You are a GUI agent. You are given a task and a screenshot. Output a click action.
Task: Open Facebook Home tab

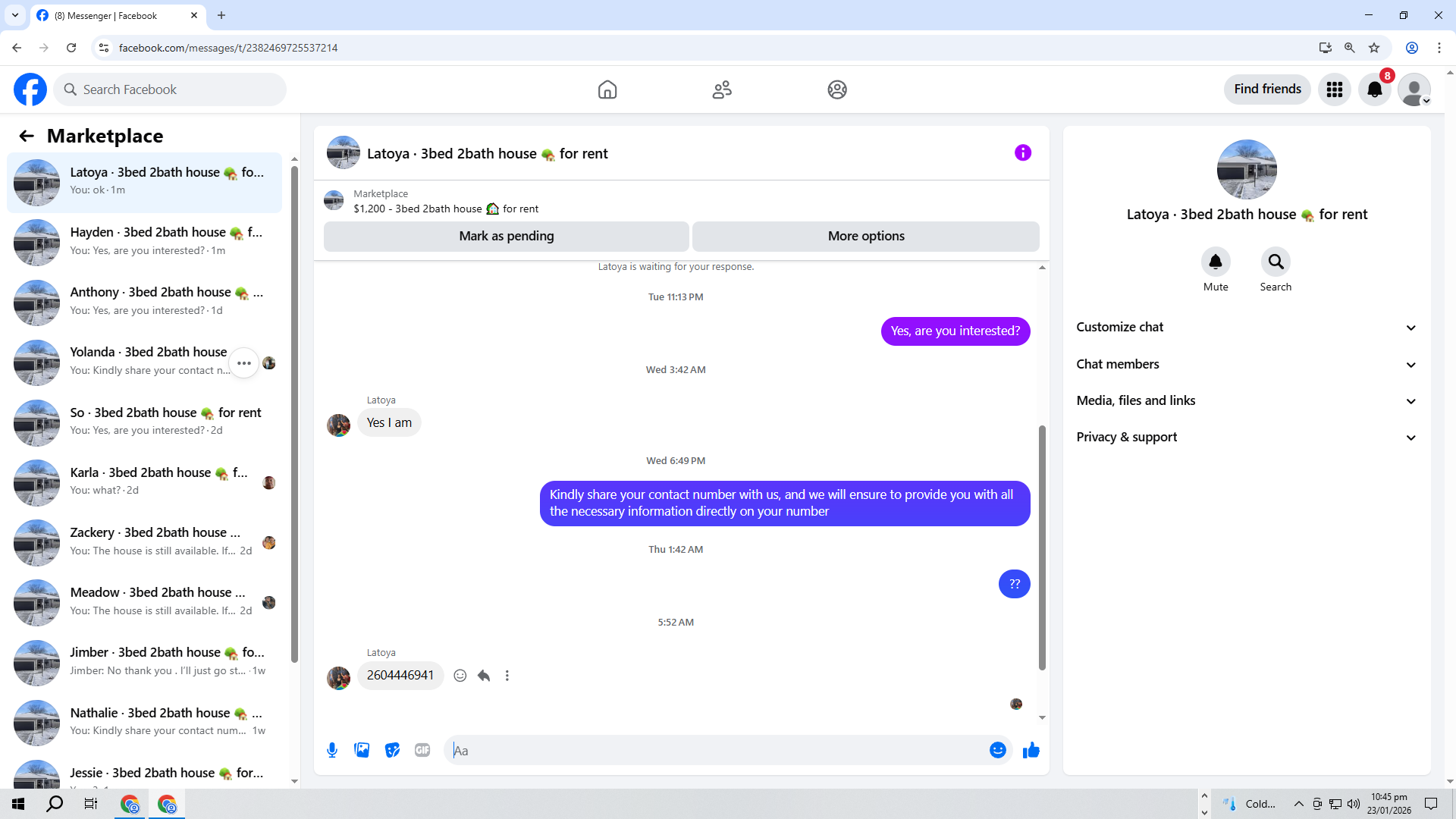pos(607,89)
